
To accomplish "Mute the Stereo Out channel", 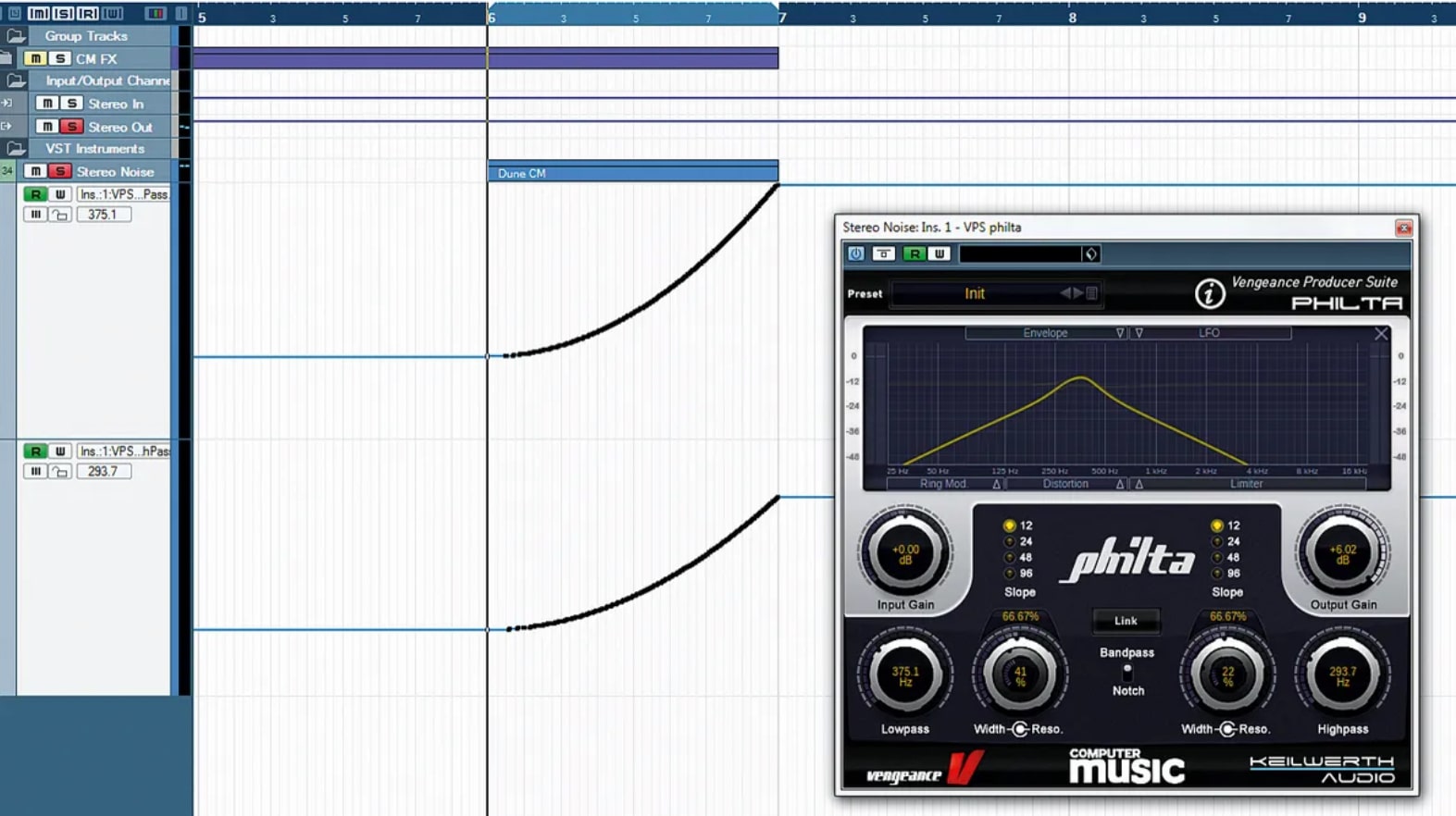I will [x=46, y=126].
